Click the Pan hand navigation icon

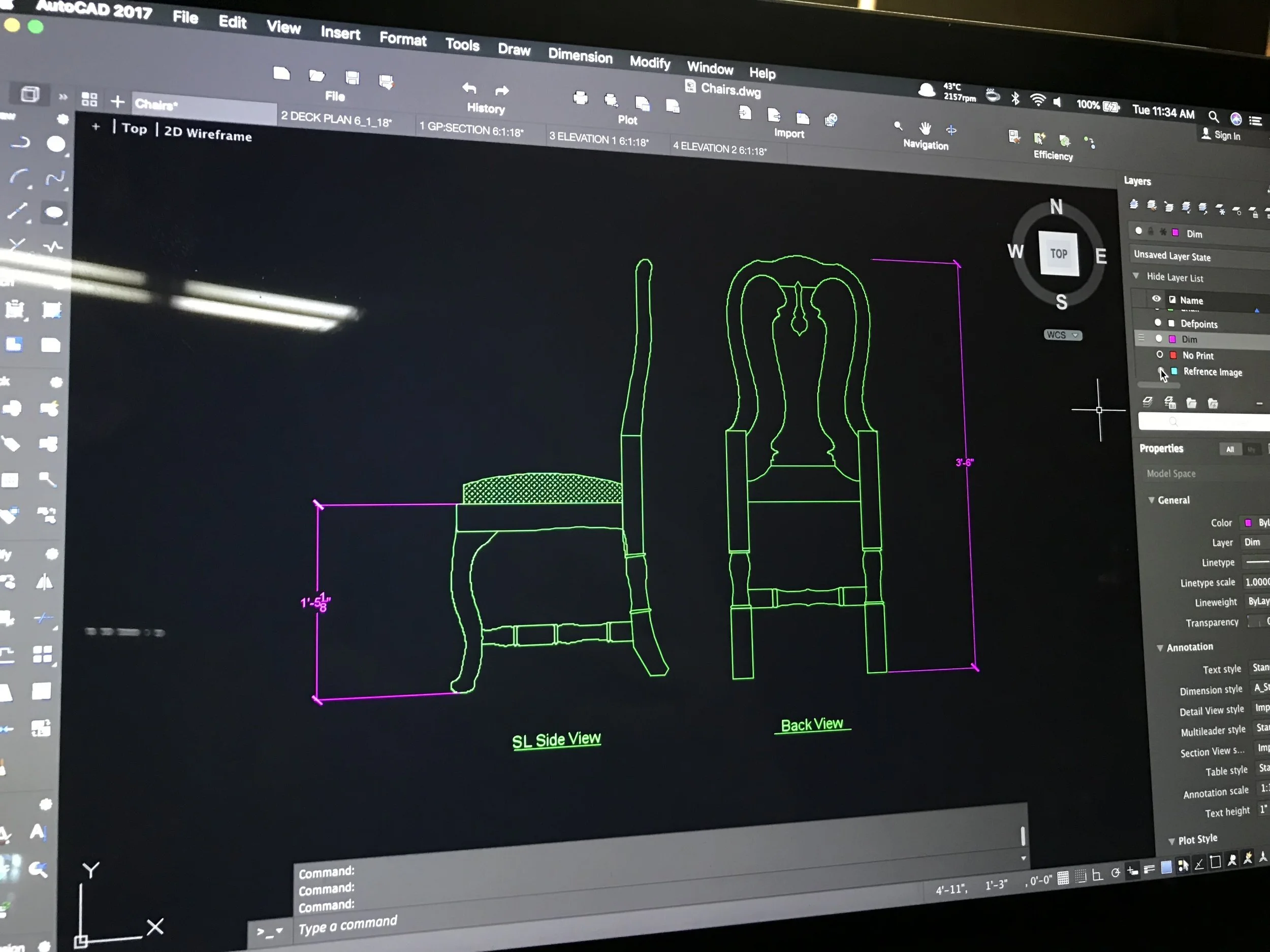(925, 128)
